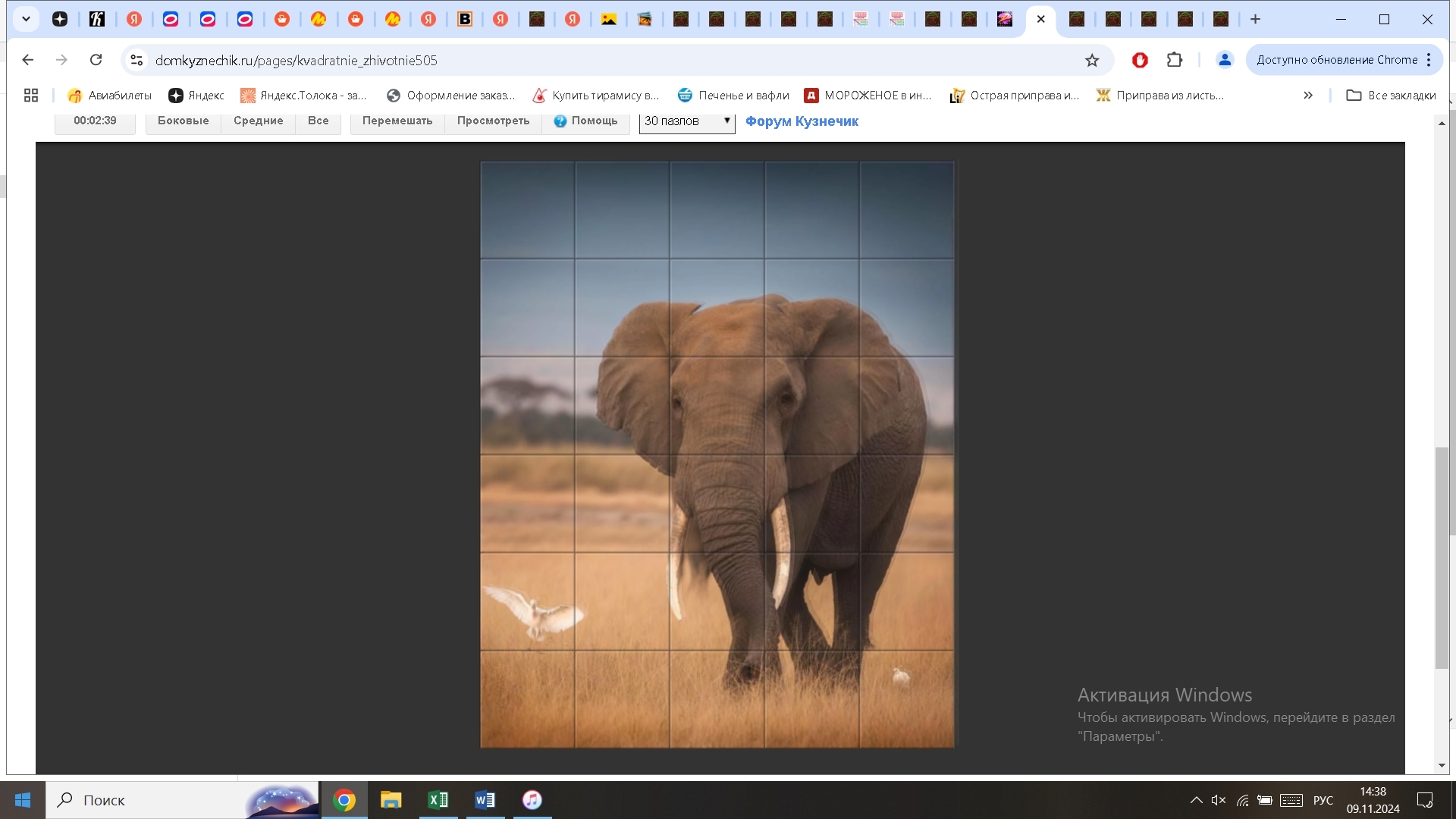This screenshot has width=1456, height=819.
Task: Expand the hidden bookmarks chevron
Action: pos(1308,96)
